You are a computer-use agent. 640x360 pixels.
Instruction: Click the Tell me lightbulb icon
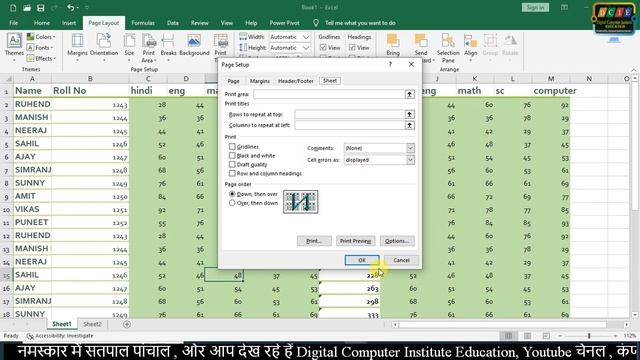pyautogui.click(x=316, y=23)
